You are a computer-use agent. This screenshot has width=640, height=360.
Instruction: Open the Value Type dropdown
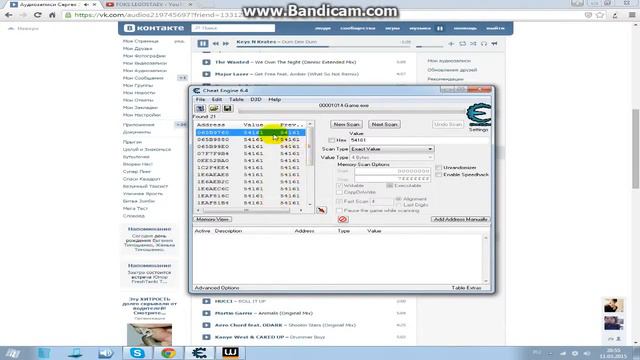click(391, 157)
